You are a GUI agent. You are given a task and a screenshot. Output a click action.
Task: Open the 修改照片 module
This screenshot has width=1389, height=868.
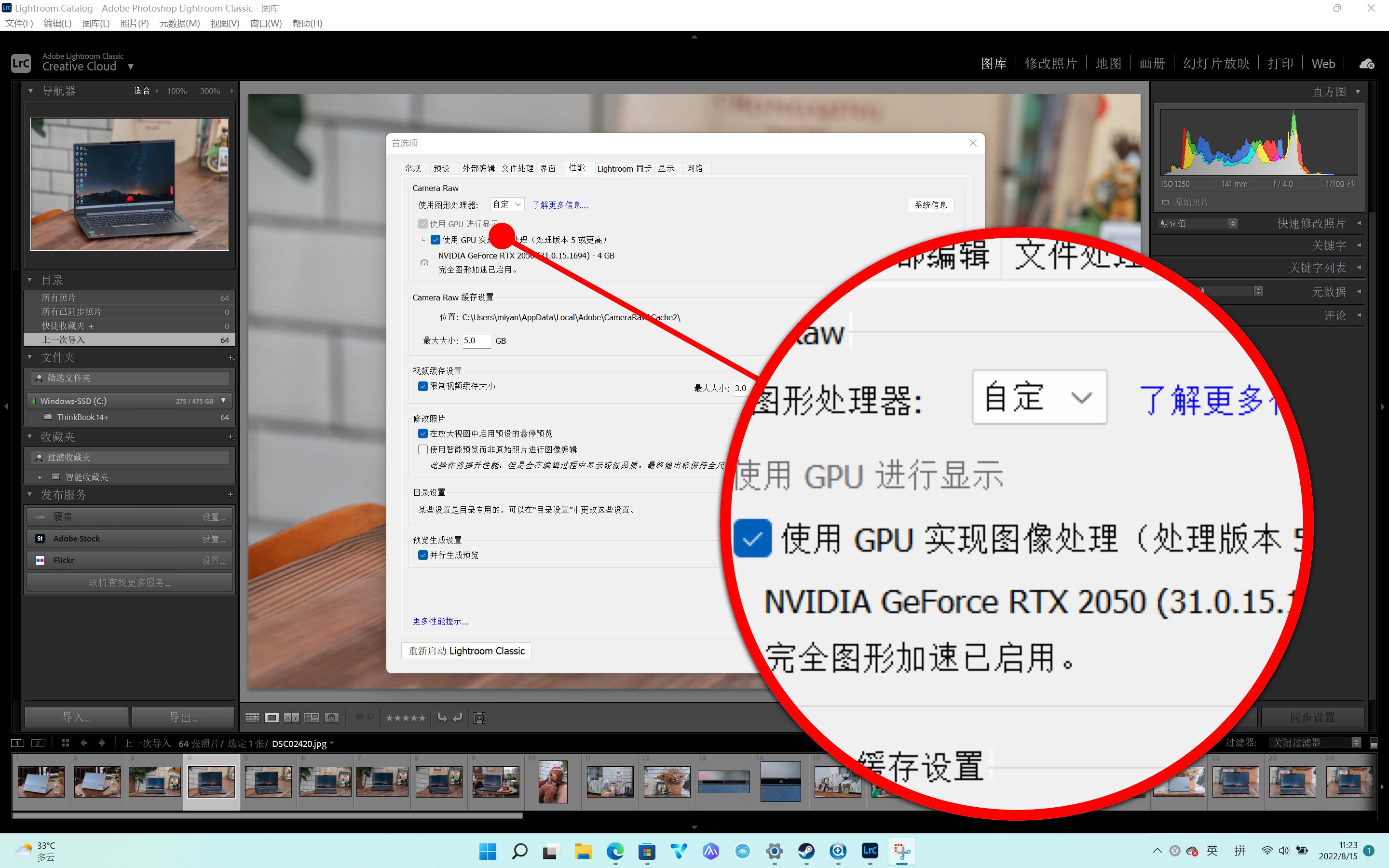pos(1051,63)
